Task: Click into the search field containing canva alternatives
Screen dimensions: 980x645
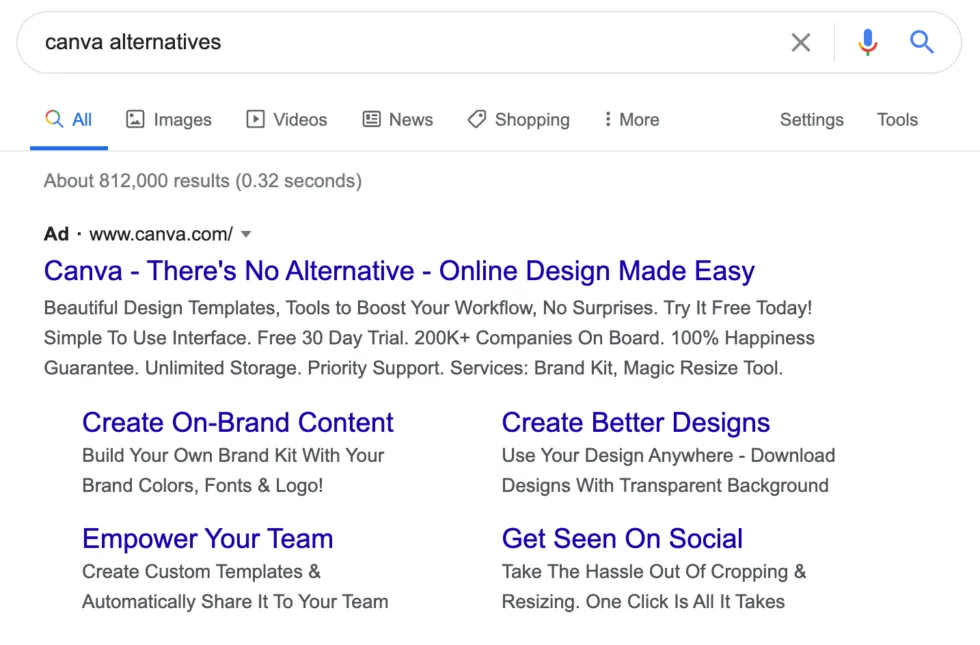Action: (400, 42)
